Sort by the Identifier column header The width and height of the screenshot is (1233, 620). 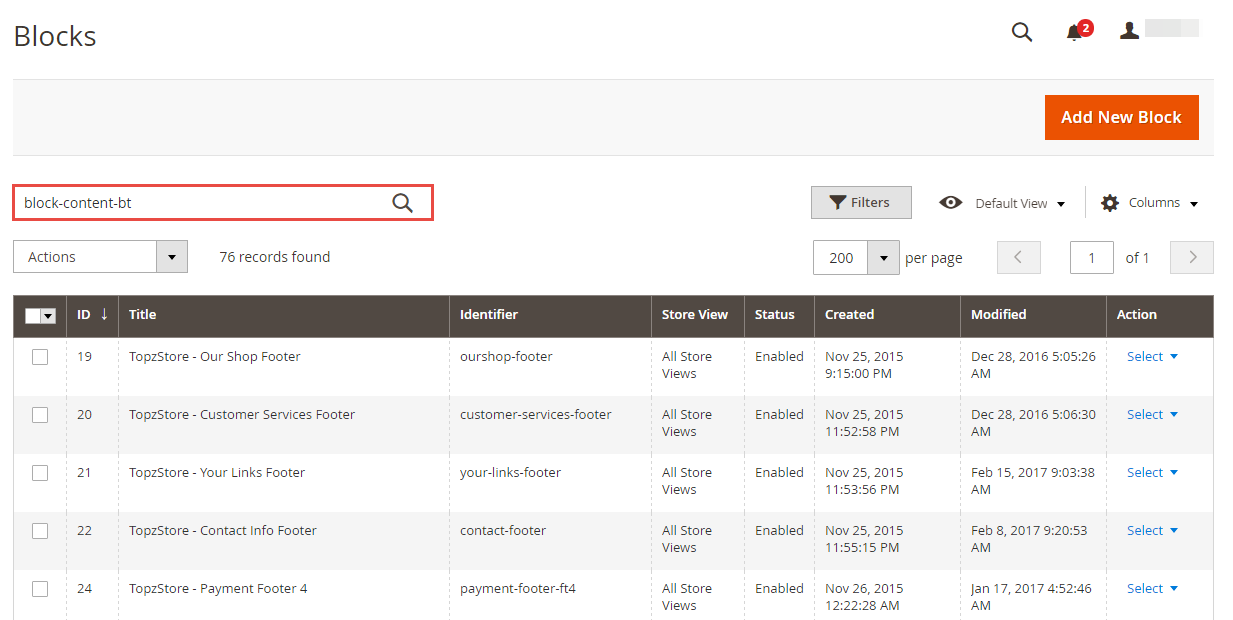488,315
